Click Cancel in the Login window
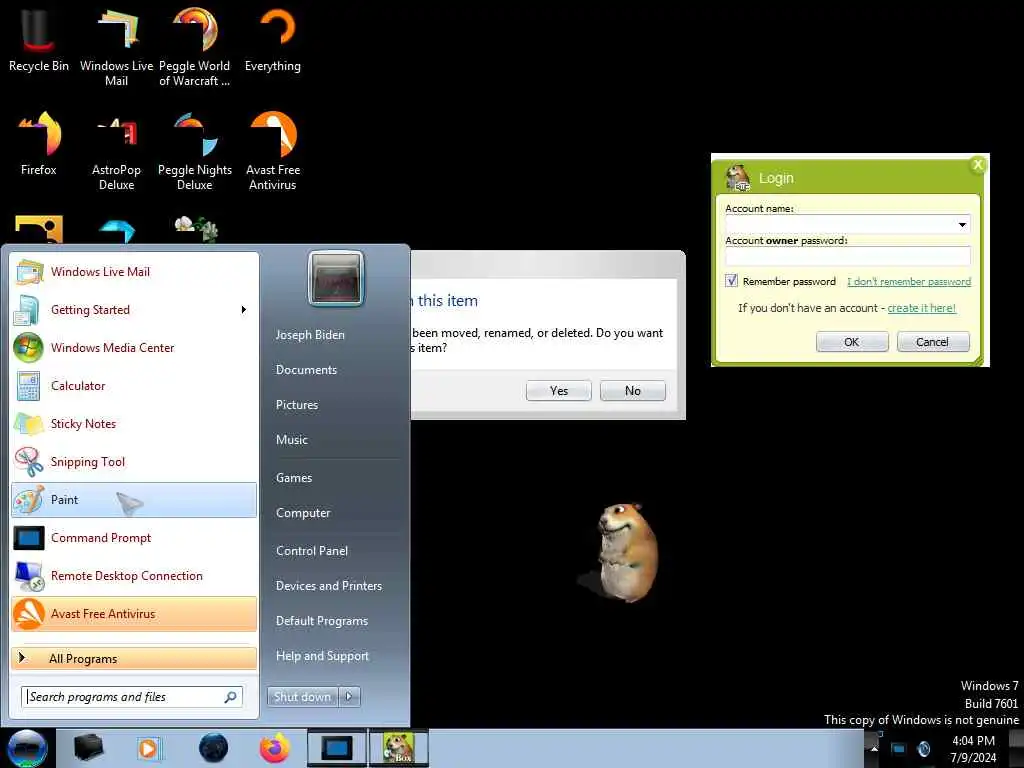 [933, 342]
